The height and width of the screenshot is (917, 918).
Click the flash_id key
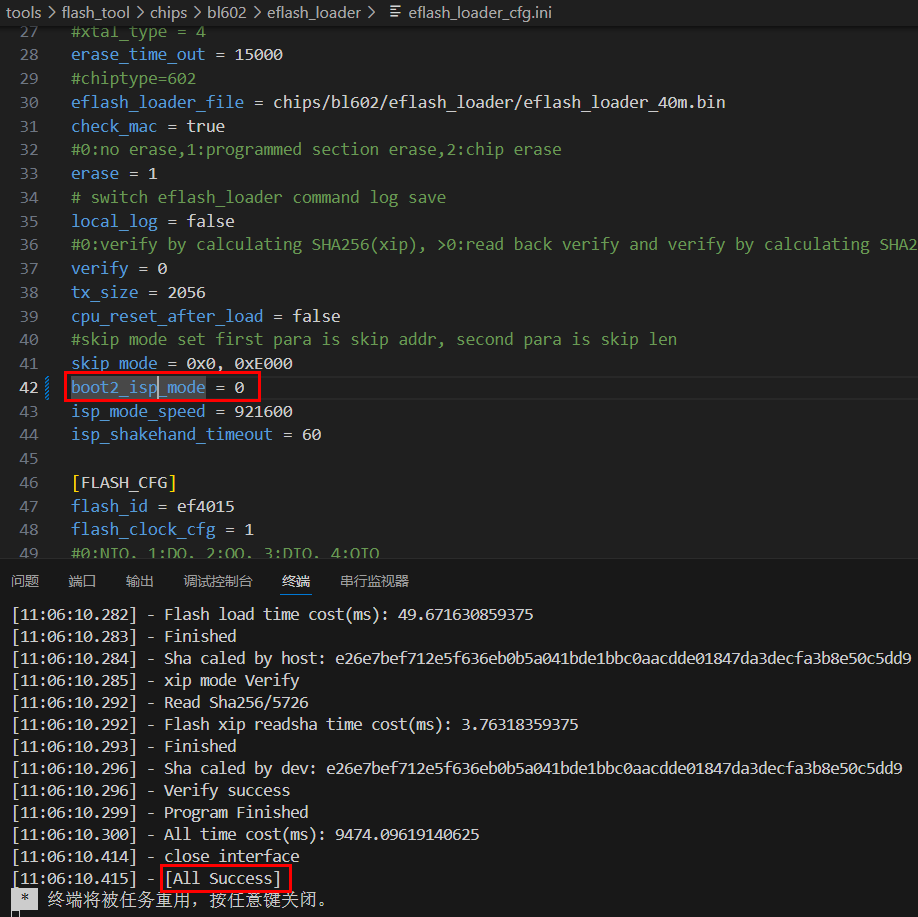pos(109,506)
